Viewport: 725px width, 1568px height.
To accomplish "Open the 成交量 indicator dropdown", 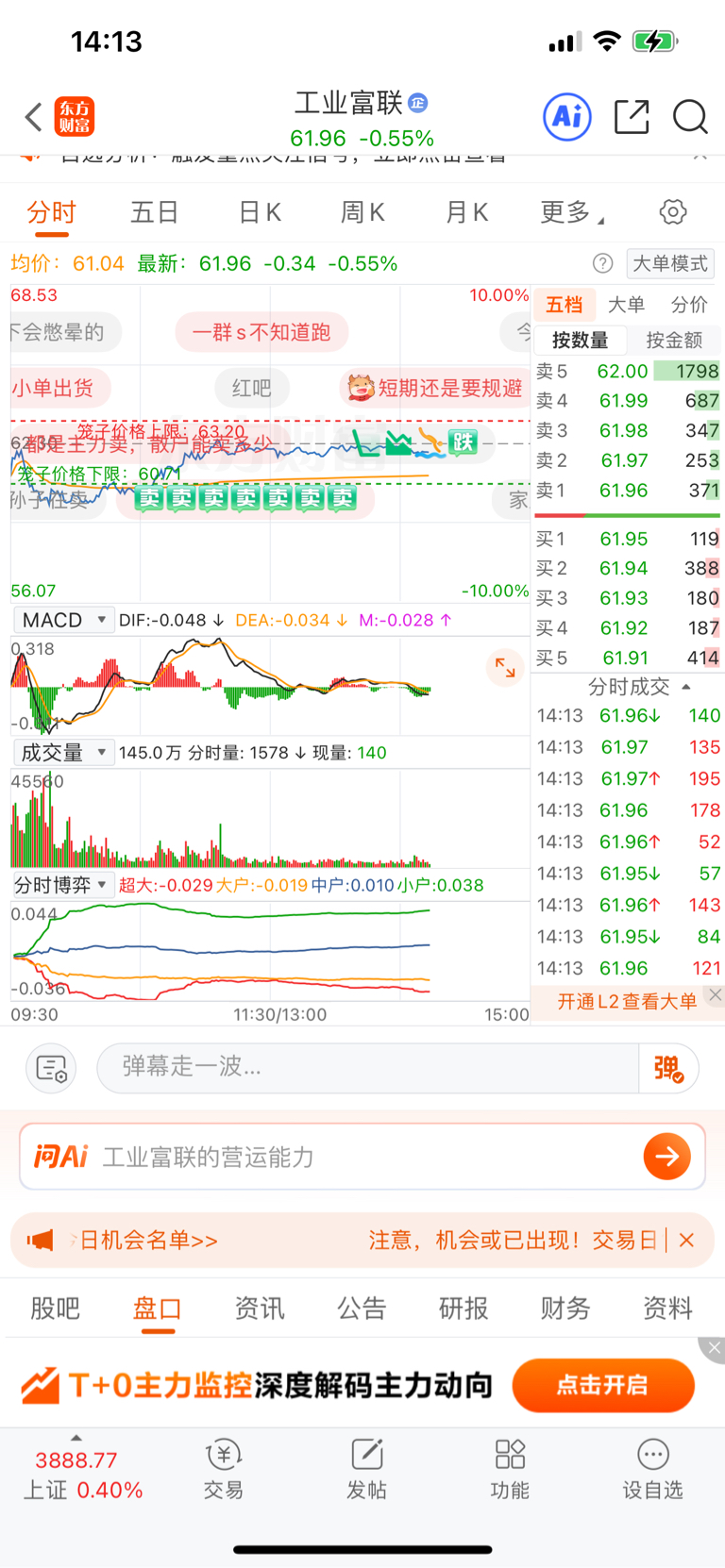I will point(63,753).
